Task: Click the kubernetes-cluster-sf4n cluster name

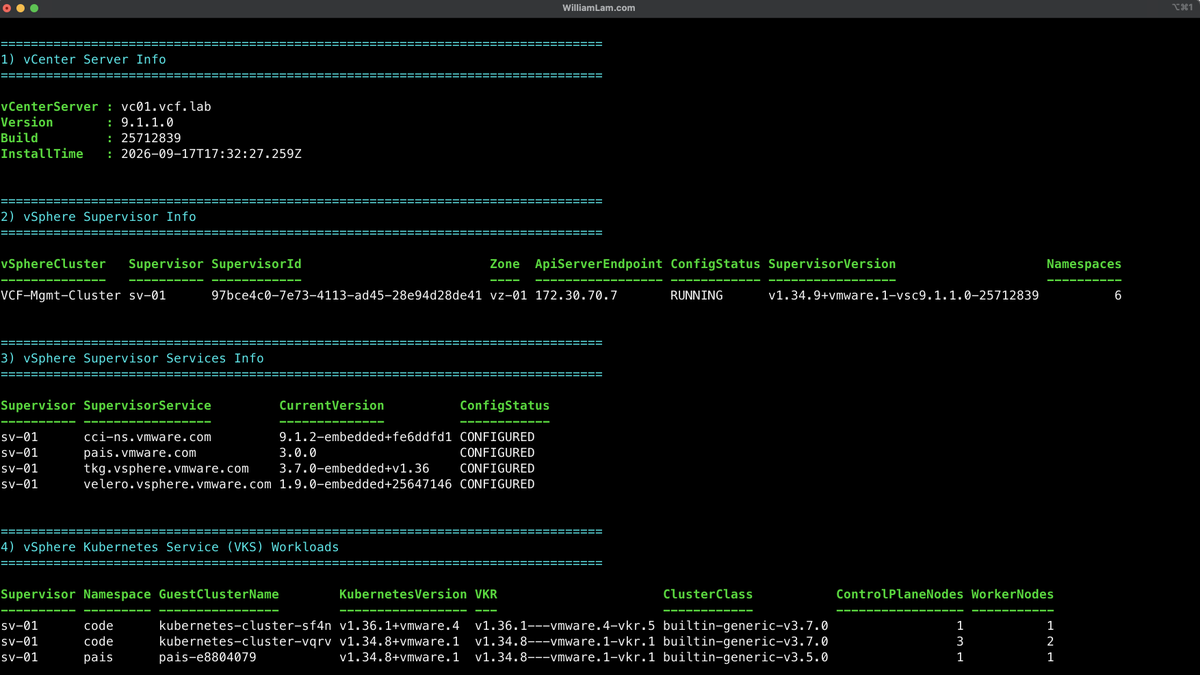Action: click(245, 626)
